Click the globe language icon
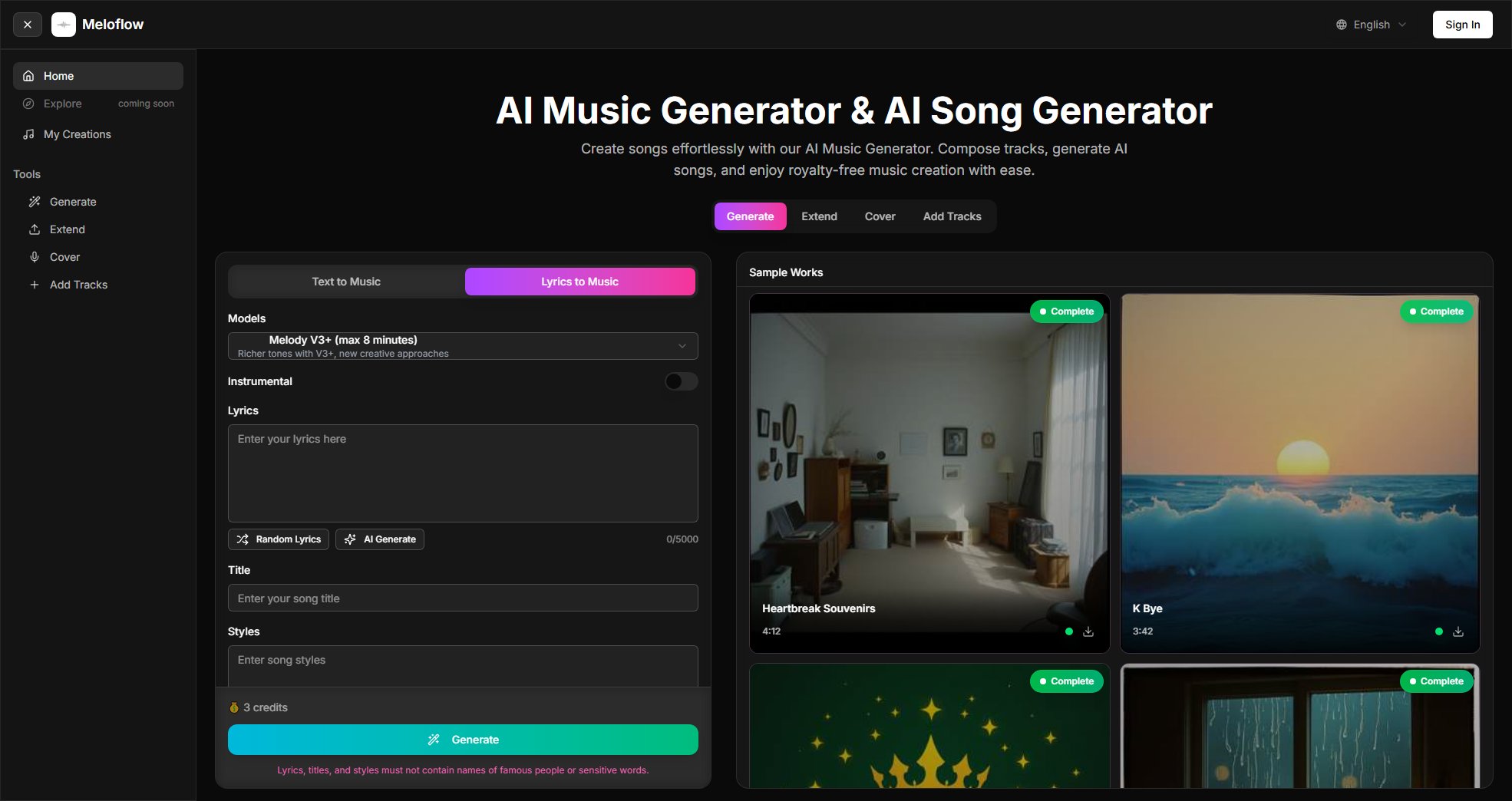Viewport: 1512px width, 801px height. pyautogui.click(x=1342, y=25)
